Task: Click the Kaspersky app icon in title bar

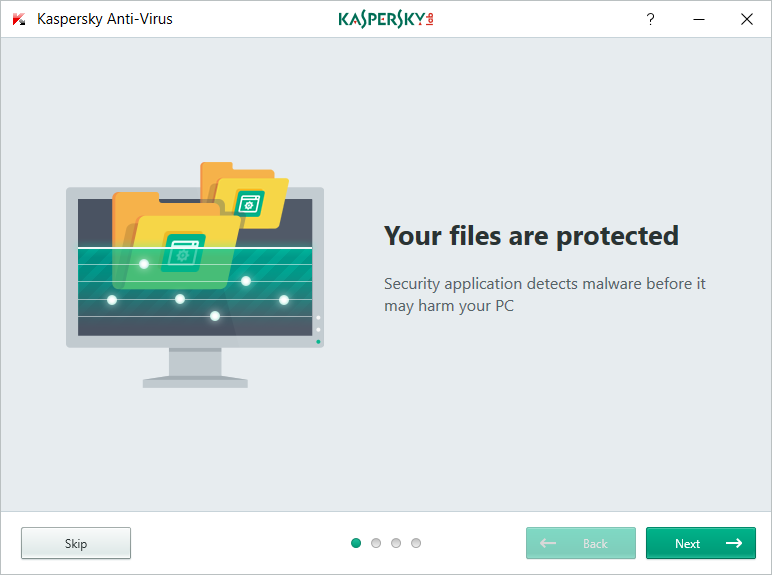Action: 19,19
